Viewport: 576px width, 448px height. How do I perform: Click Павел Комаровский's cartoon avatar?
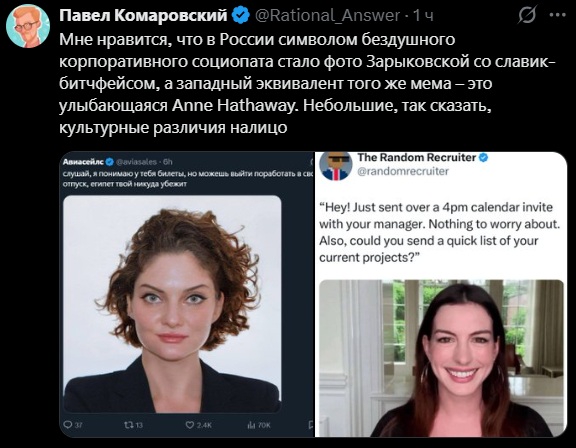[28, 26]
